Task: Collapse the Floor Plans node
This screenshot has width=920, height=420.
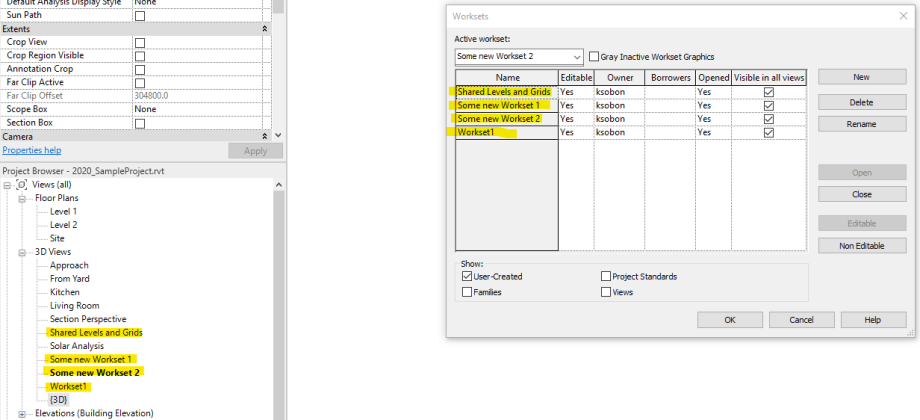Action: click(x=22, y=198)
